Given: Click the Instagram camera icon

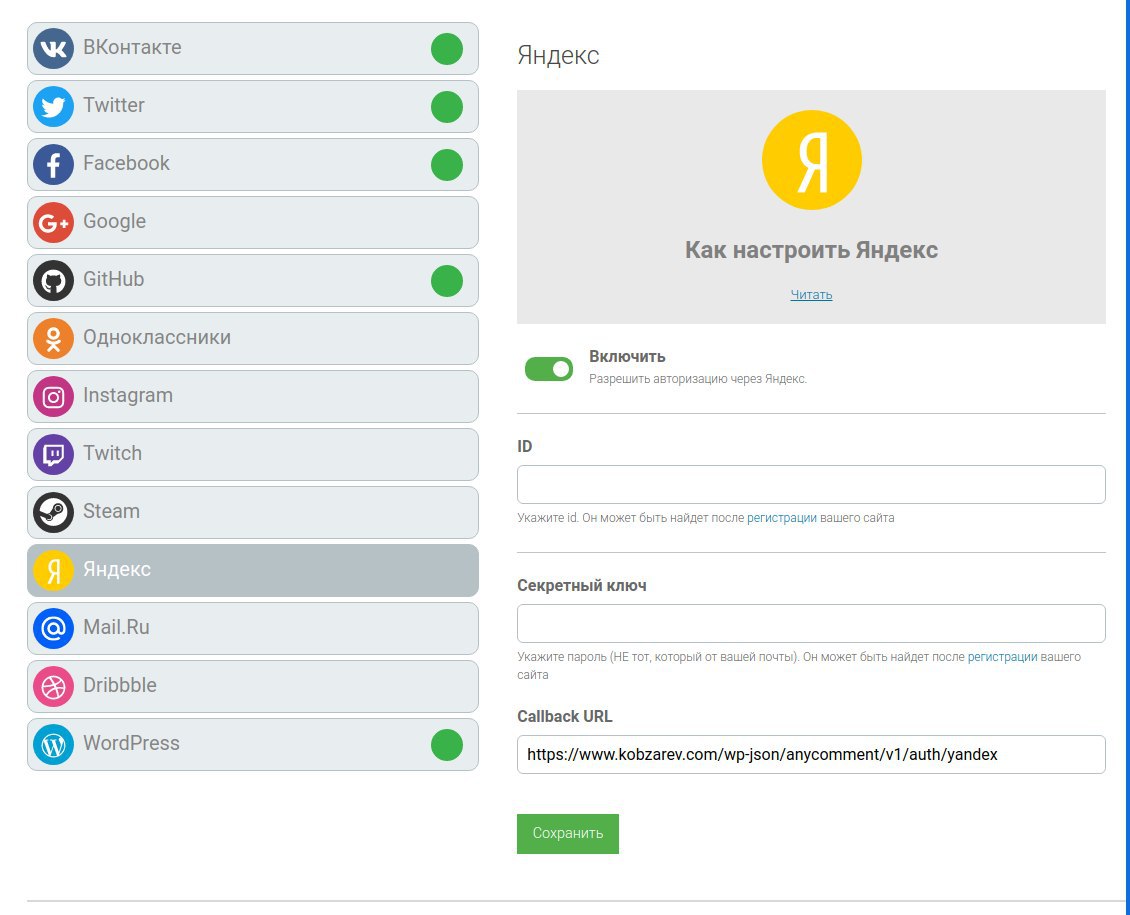Looking at the screenshot, I should click(x=53, y=396).
